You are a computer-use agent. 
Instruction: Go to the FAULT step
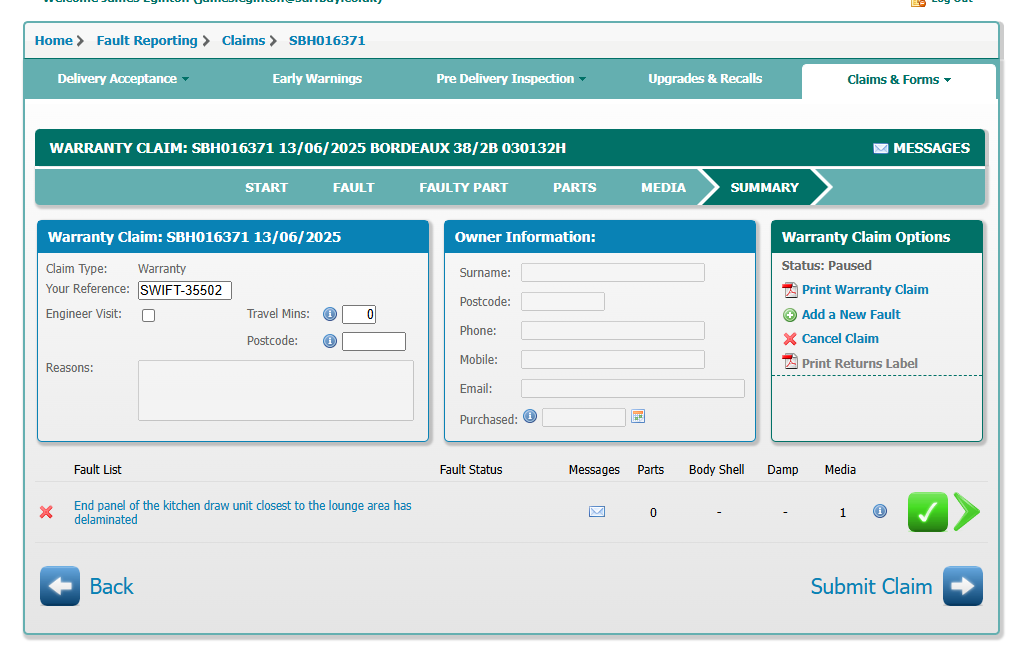point(353,188)
